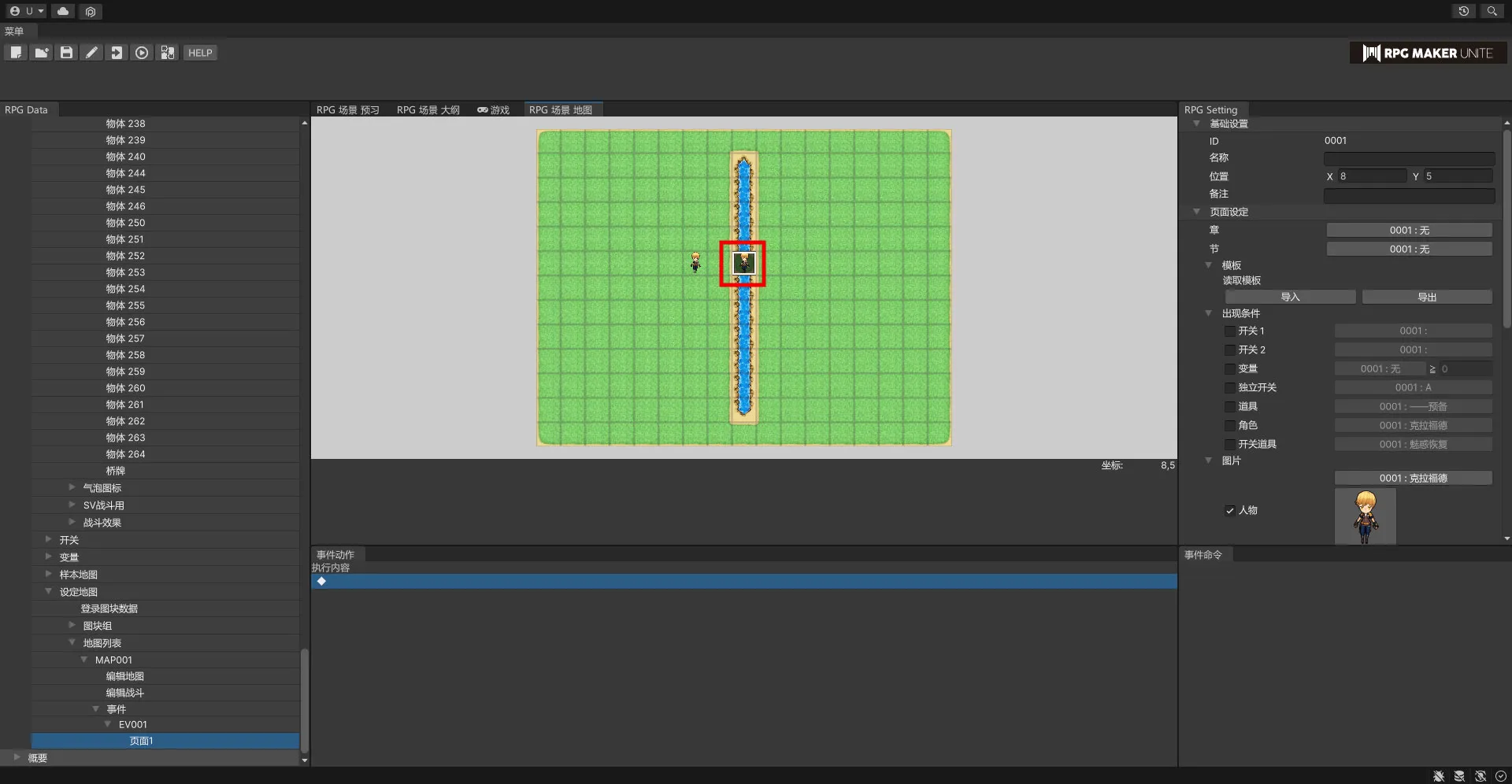The width and height of the screenshot is (1512, 784).
Task: Click the 导入 template button
Action: [1290, 297]
